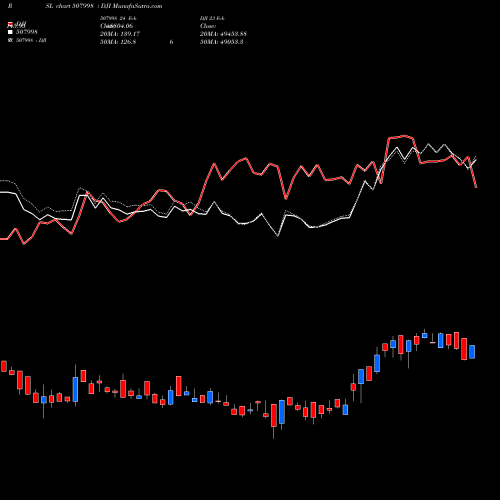The height and width of the screenshot is (500, 500).
Task: Click the '50MA: 126.8' value
Action: coord(118,42)
